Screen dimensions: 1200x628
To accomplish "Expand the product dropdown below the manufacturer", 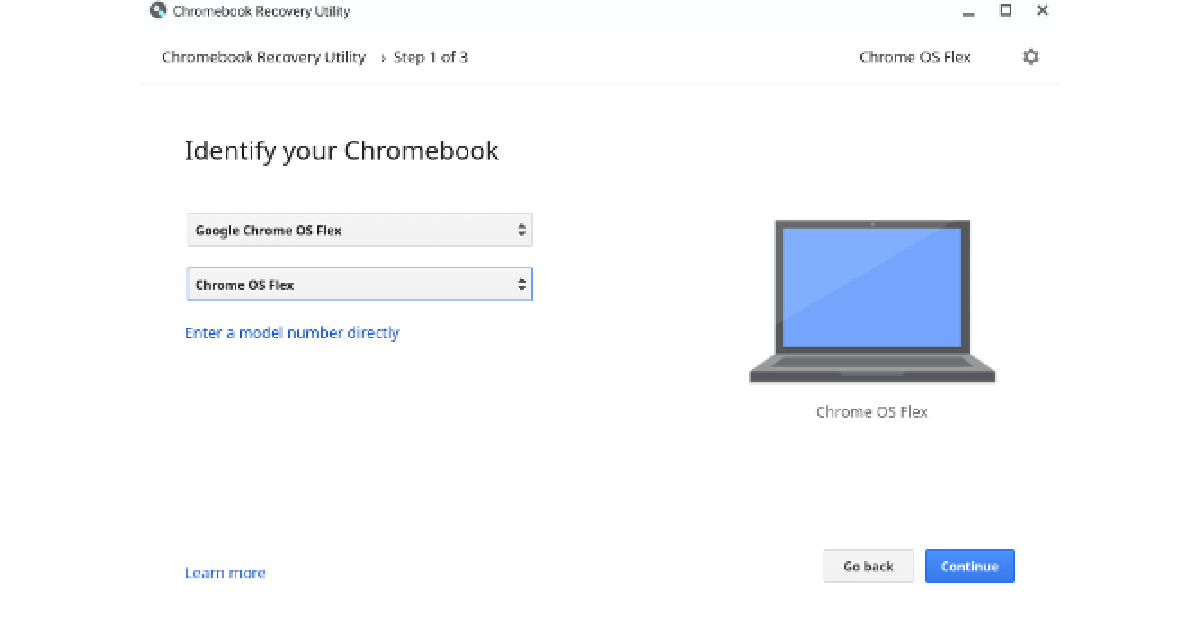I will click(x=359, y=285).
